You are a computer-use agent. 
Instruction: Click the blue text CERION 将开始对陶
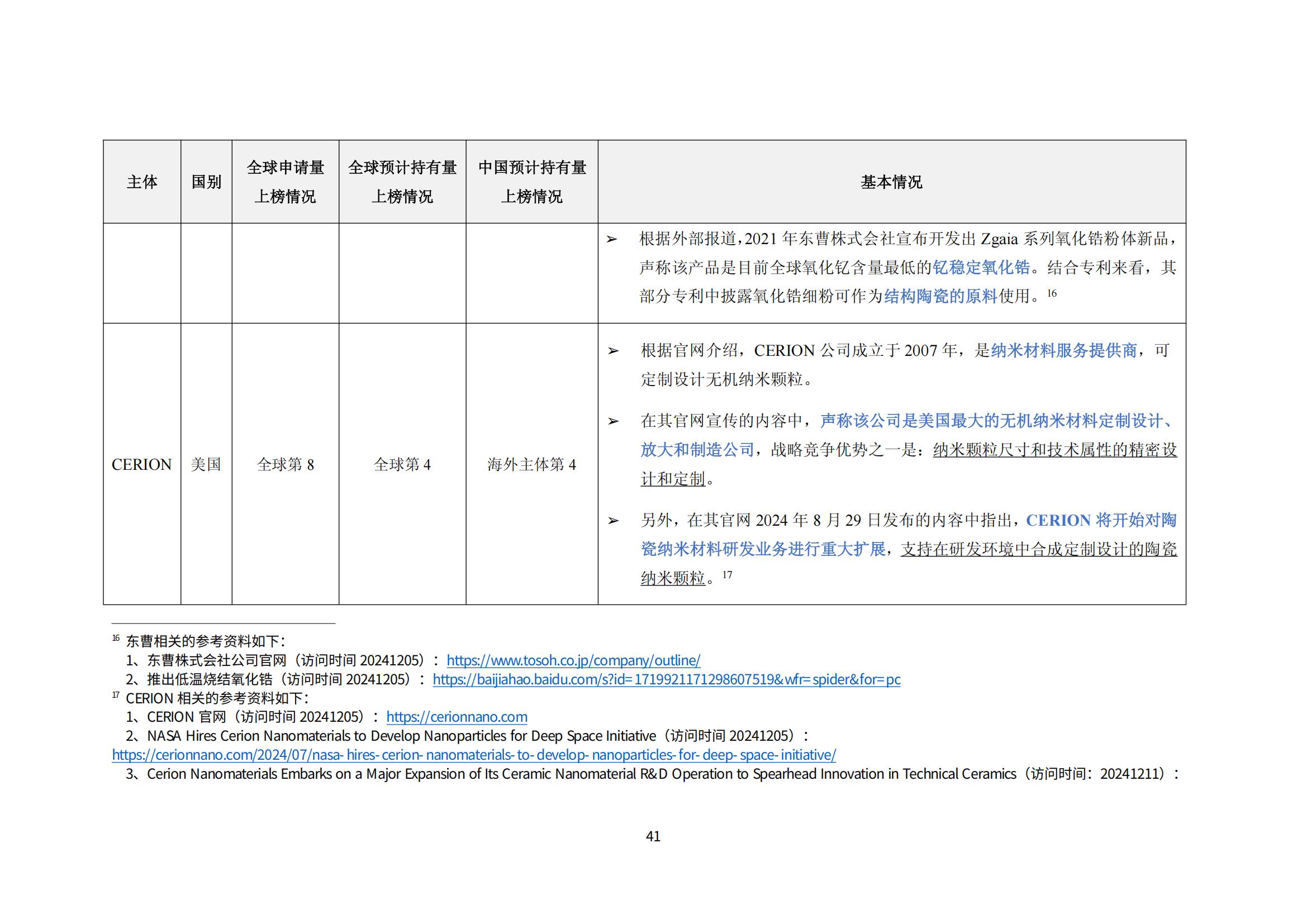coord(1101,520)
